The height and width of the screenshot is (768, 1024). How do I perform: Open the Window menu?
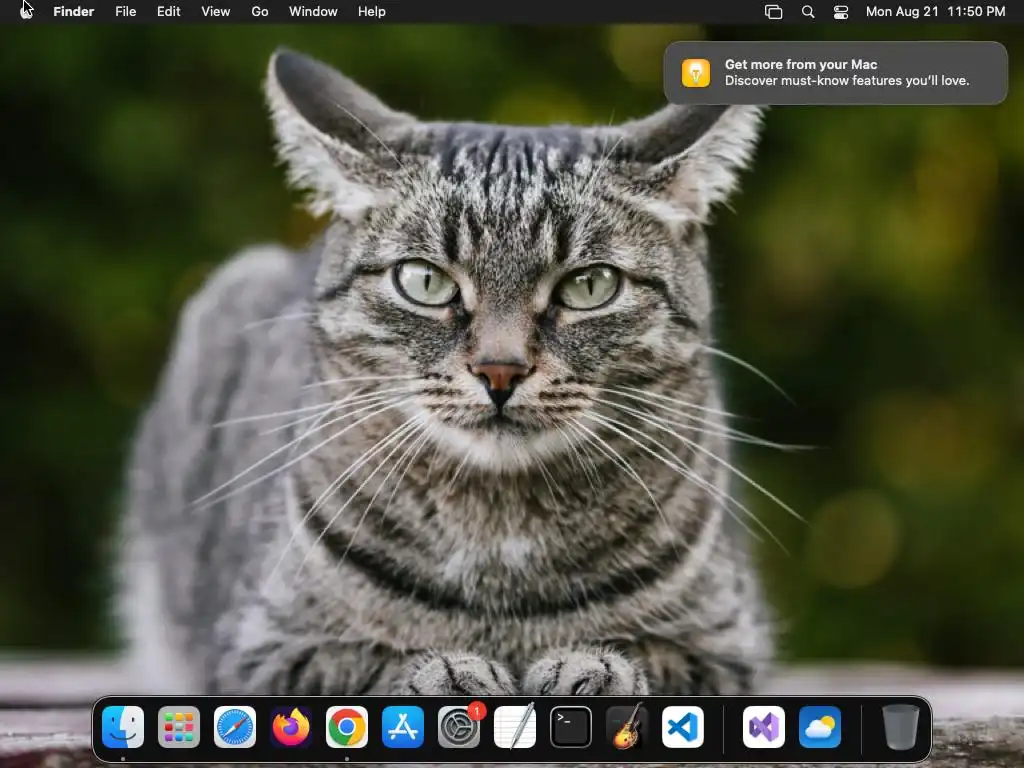313,12
